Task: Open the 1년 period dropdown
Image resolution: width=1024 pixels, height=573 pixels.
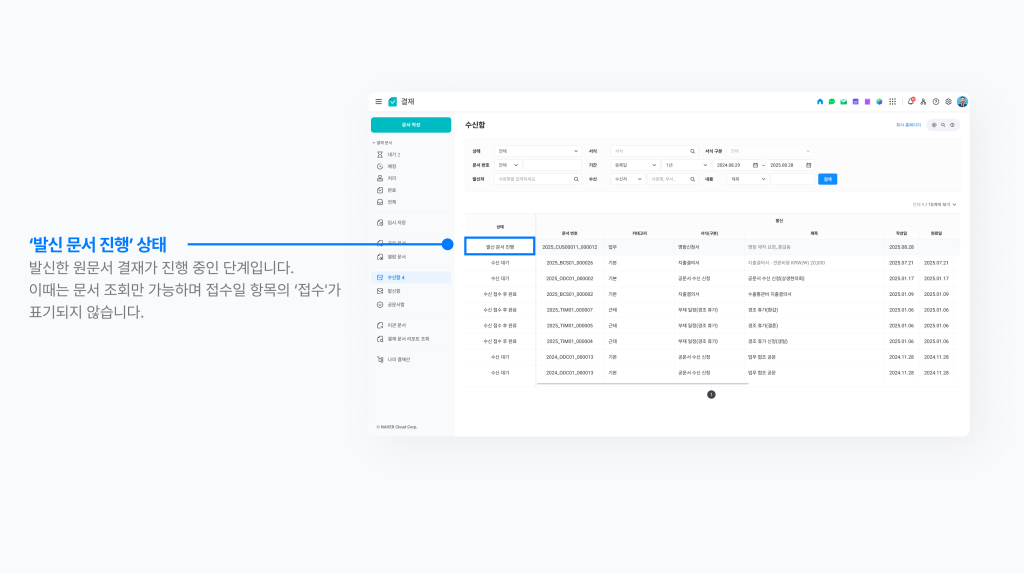Action: pos(686,165)
